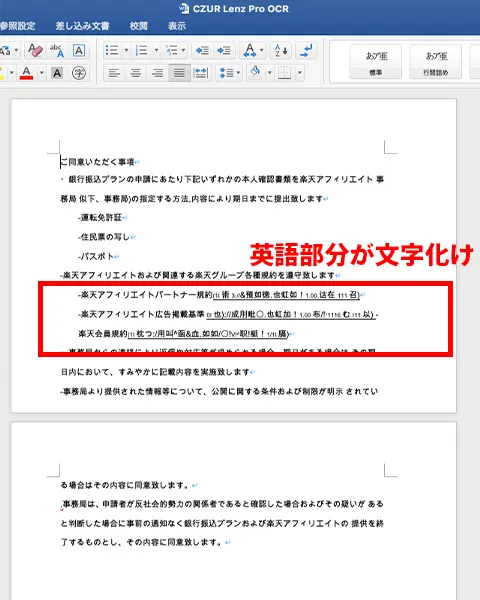The image size is (480, 600).
Task: Apply the 行間詰め style
Action: coord(436,62)
